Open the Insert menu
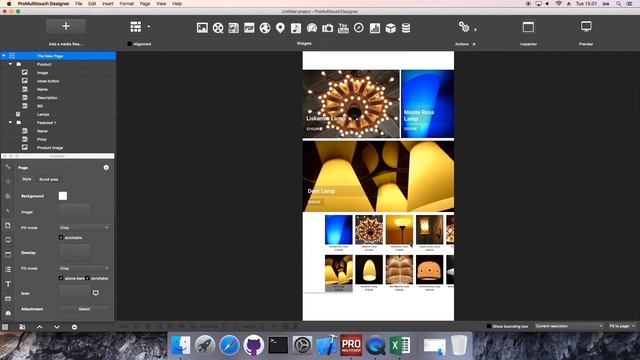 tap(108, 4)
